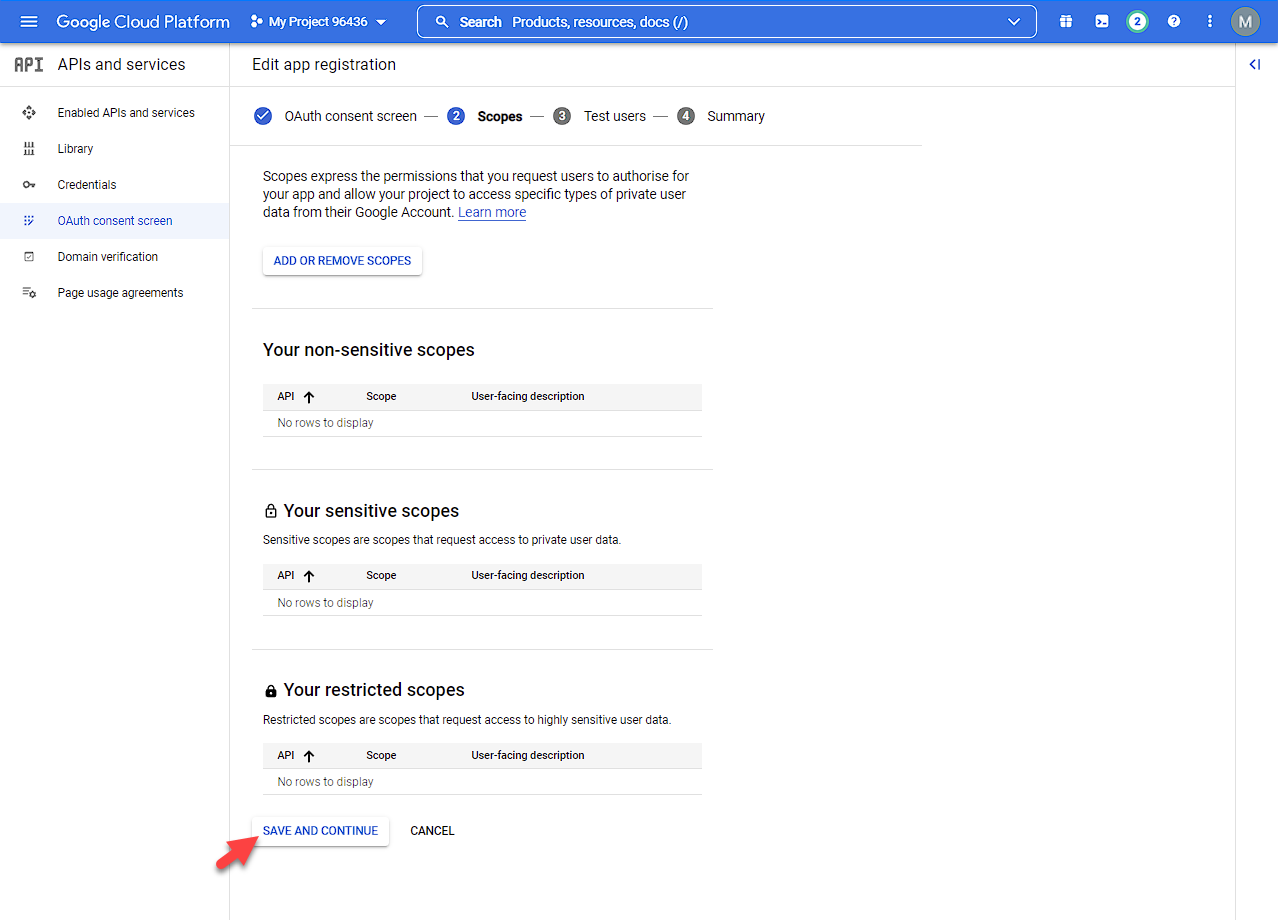
Task: Click Scope column header in non-sensitive table
Action: [x=381, y=397]
